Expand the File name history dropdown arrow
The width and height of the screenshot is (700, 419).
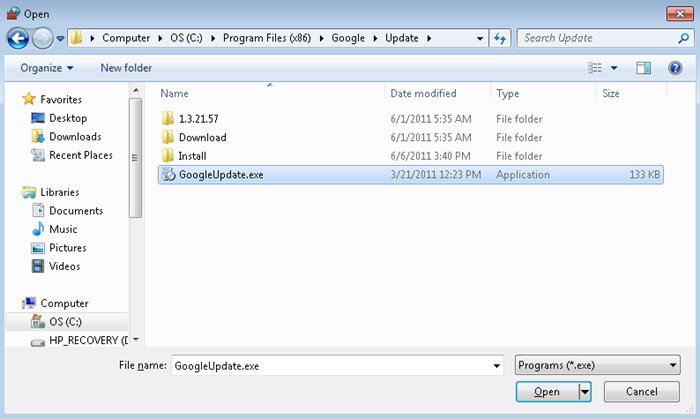click(x=497, y=365)
